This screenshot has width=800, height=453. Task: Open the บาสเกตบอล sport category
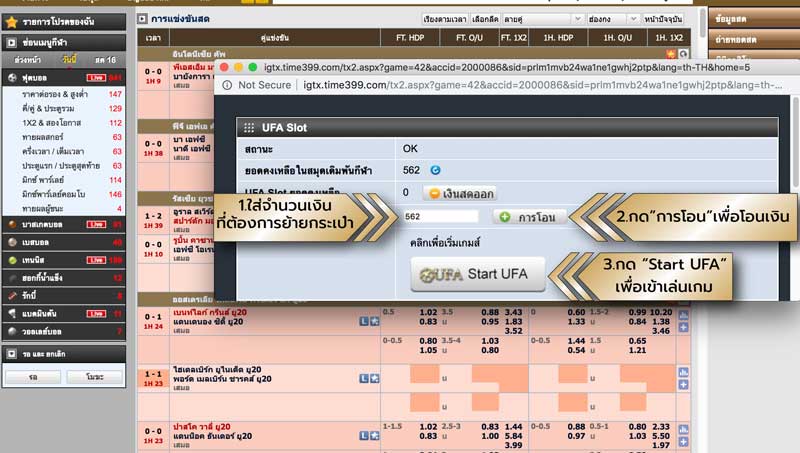[x=64, y=224]
